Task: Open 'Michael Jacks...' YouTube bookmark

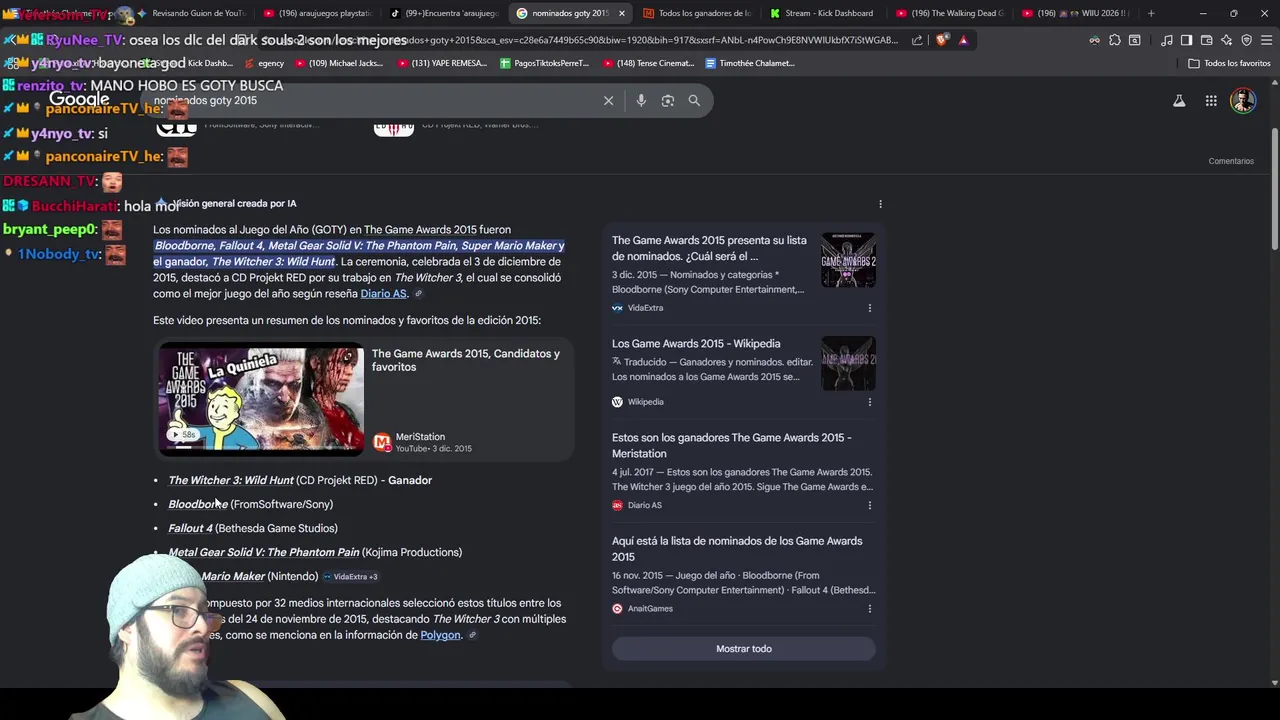Action: tap(338, 63)
